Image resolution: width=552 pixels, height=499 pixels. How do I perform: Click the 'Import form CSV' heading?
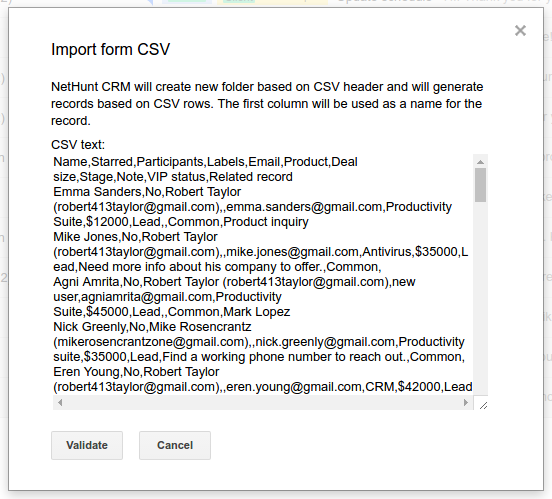coord(111,49)
